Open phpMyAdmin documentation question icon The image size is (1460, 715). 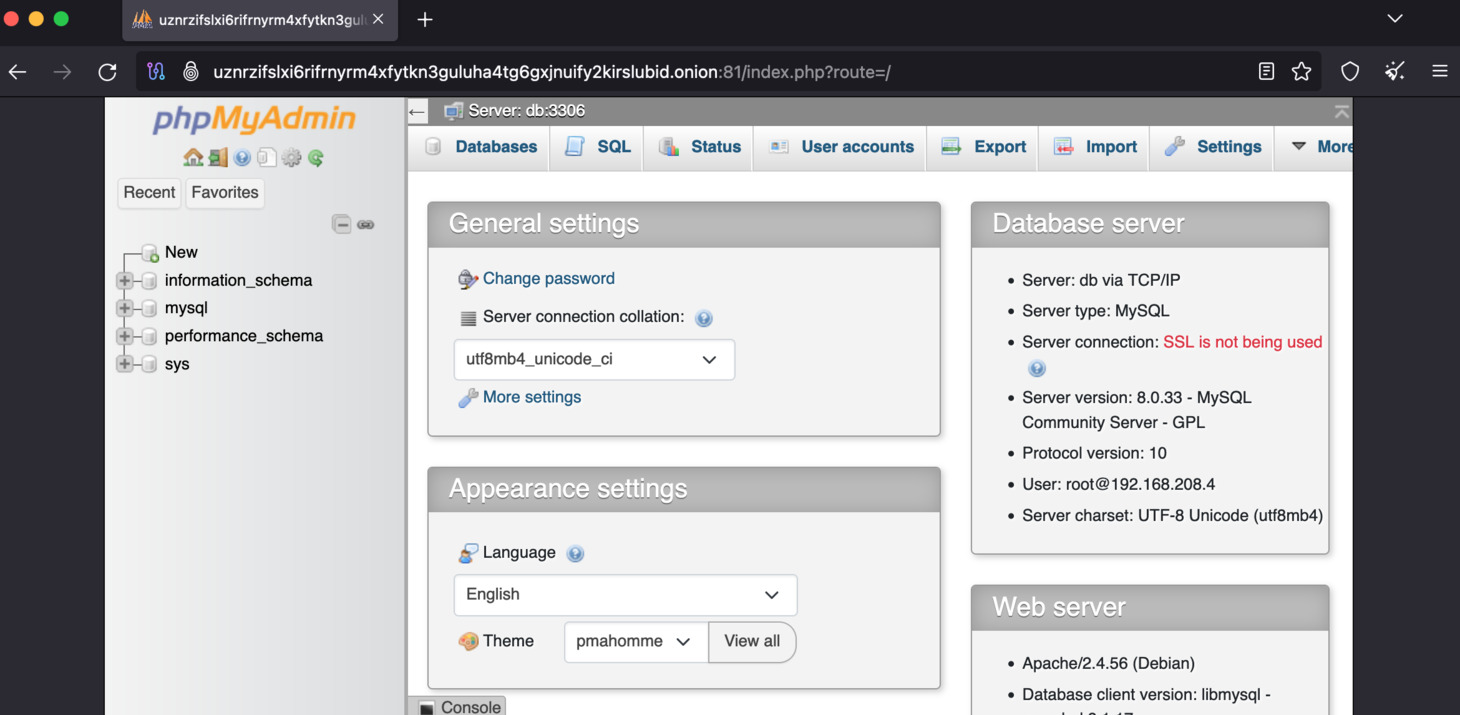(x=242, y=158)
